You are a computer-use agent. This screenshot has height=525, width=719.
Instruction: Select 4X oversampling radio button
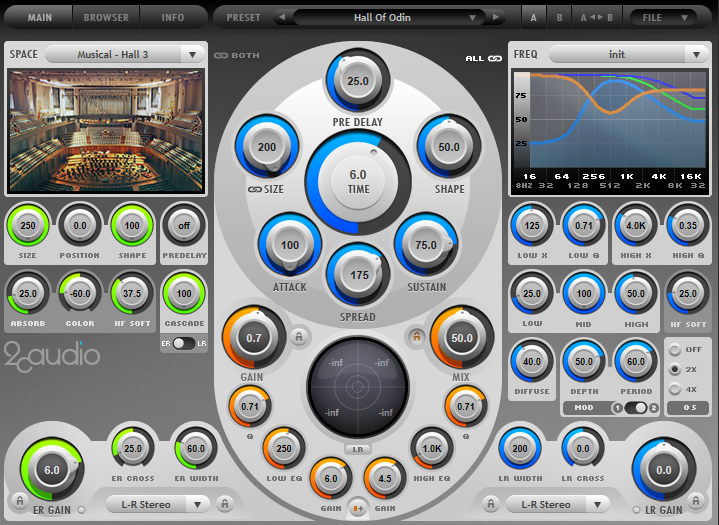tap(675, 389)
